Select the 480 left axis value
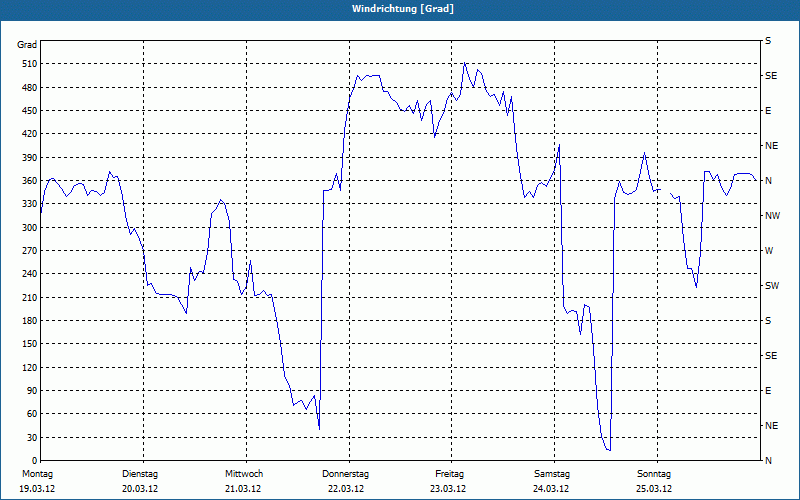The width and height of the screenshot is (800, 500). [30, 88]
